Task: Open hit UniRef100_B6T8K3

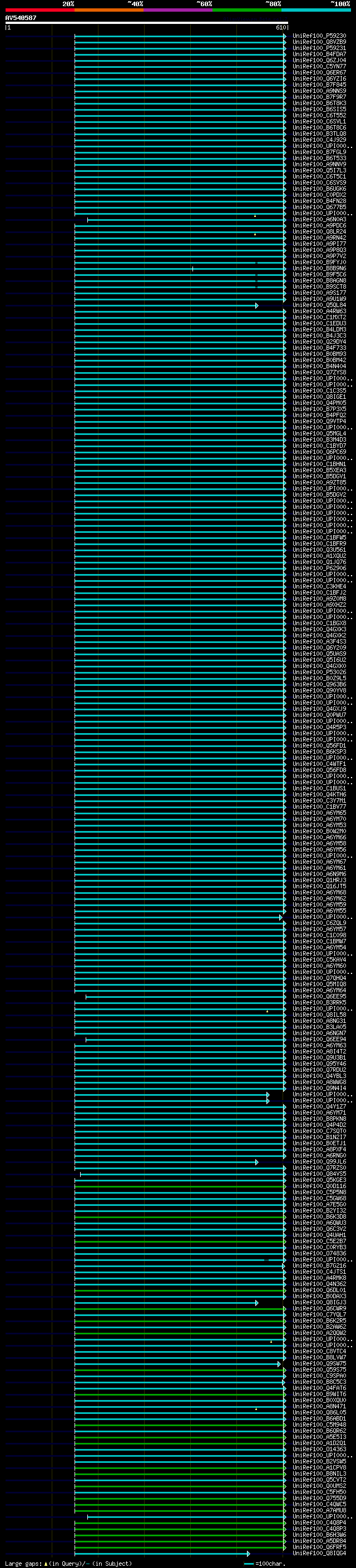Action: click(319, 103)
